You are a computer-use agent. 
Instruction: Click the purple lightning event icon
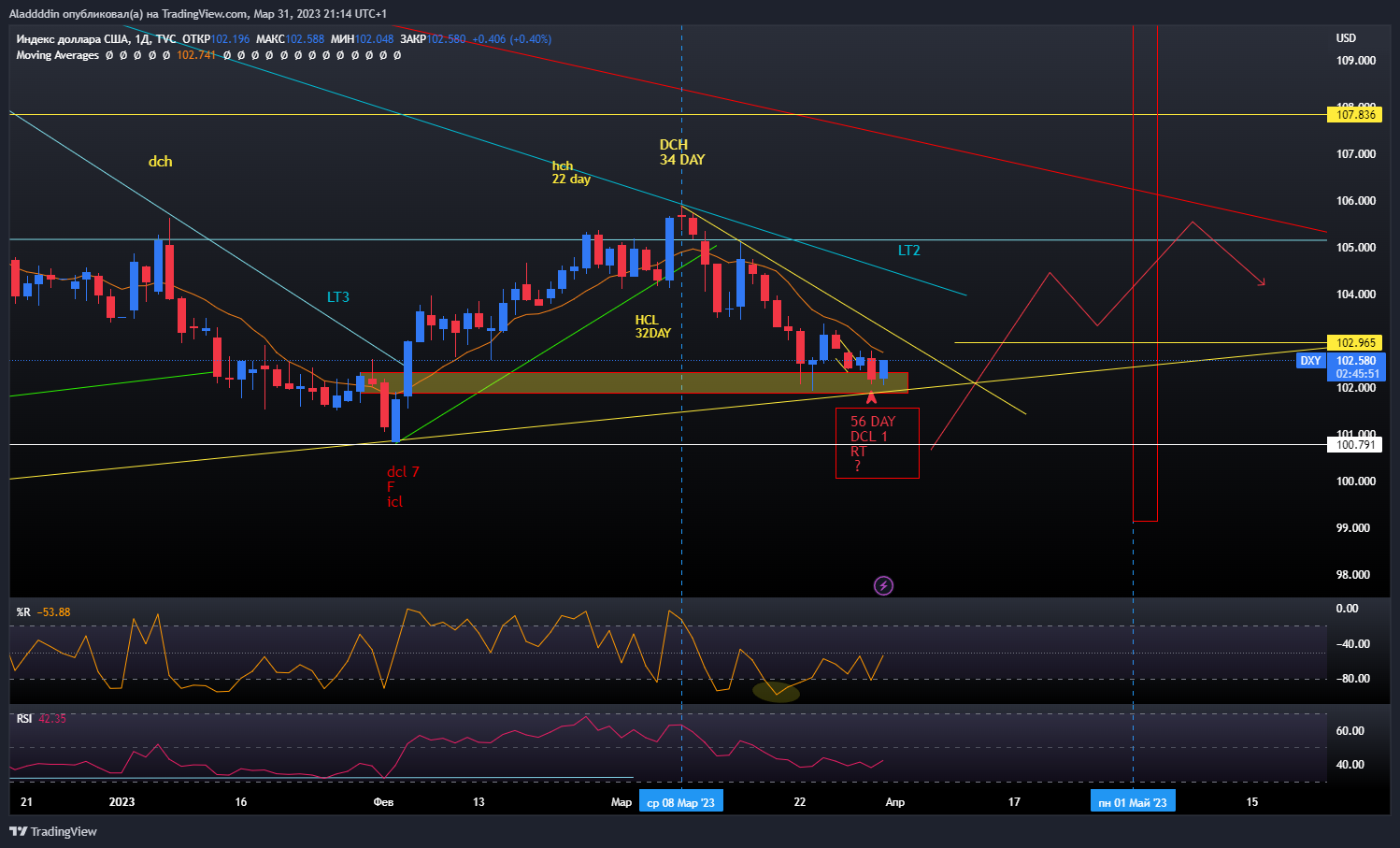[x=883, y=585]
